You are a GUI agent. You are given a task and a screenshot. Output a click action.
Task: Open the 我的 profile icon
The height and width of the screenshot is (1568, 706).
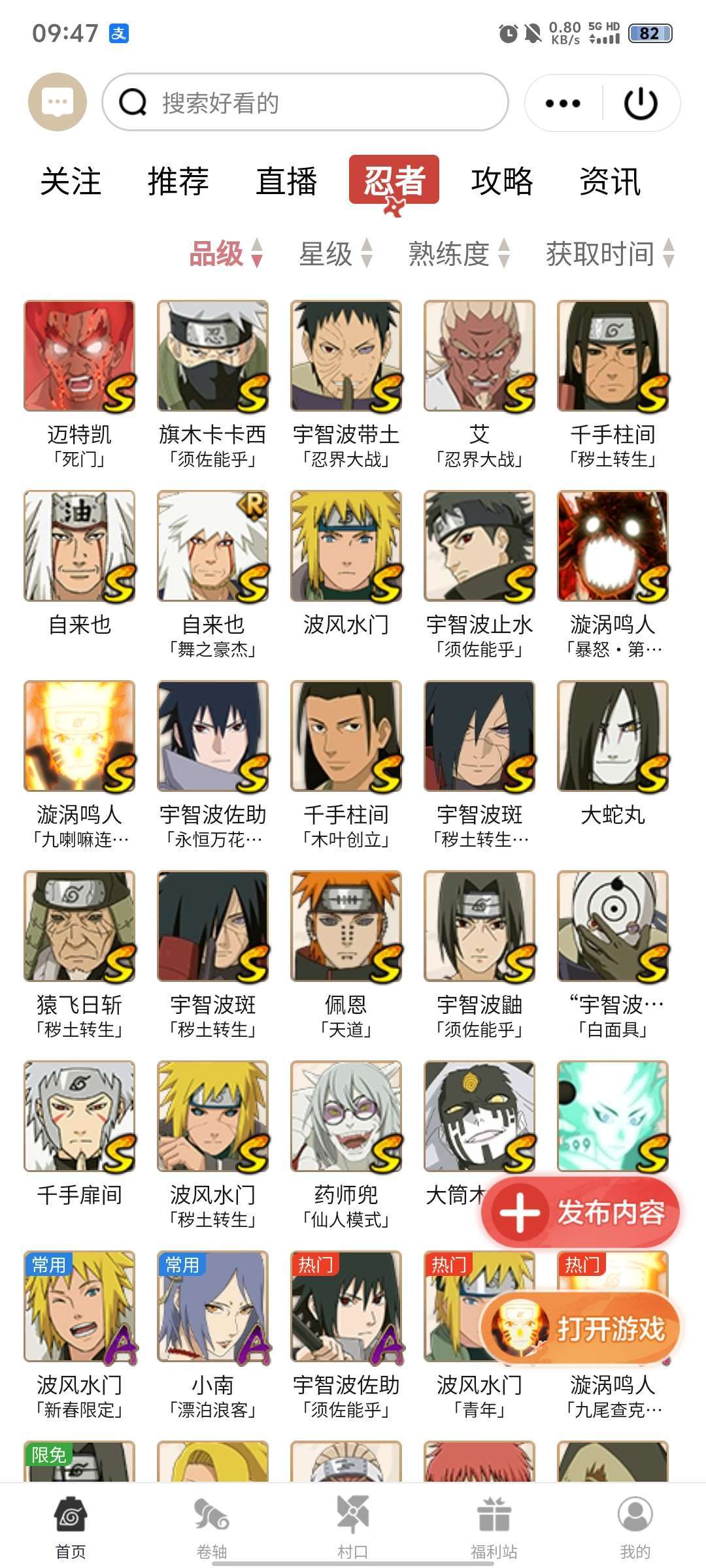(635, 1514)
